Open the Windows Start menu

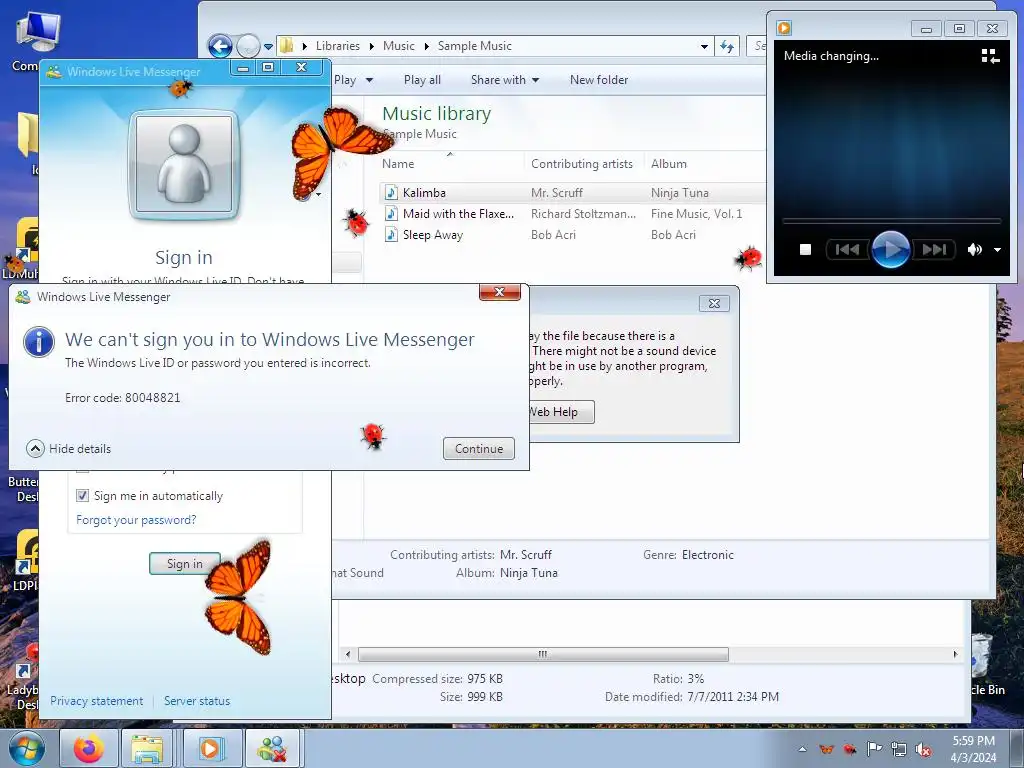click(x=27, y=748)
